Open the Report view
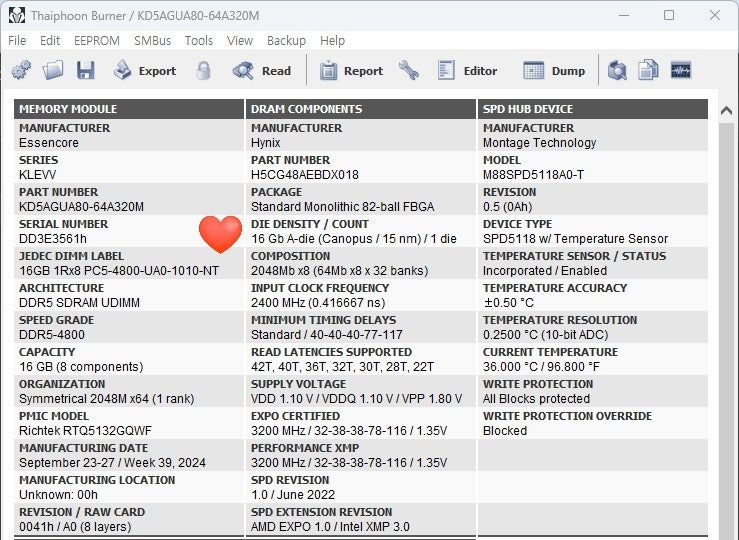This screenshot has height=540, width=739. 351,71
